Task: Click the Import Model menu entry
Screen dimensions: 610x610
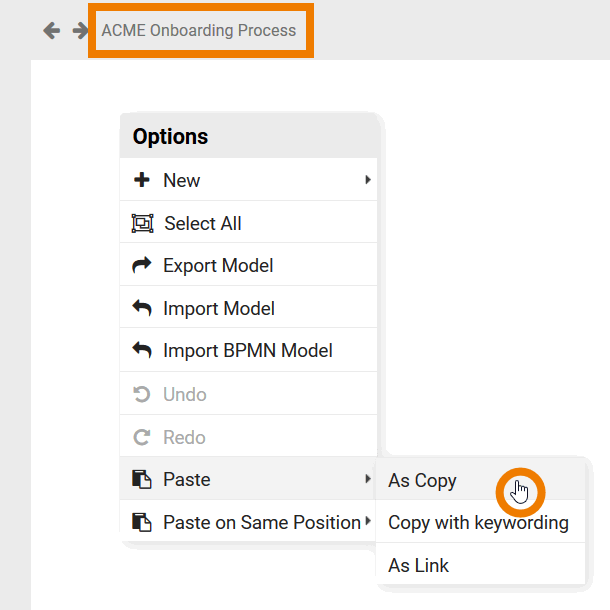Action: point(219,308)
